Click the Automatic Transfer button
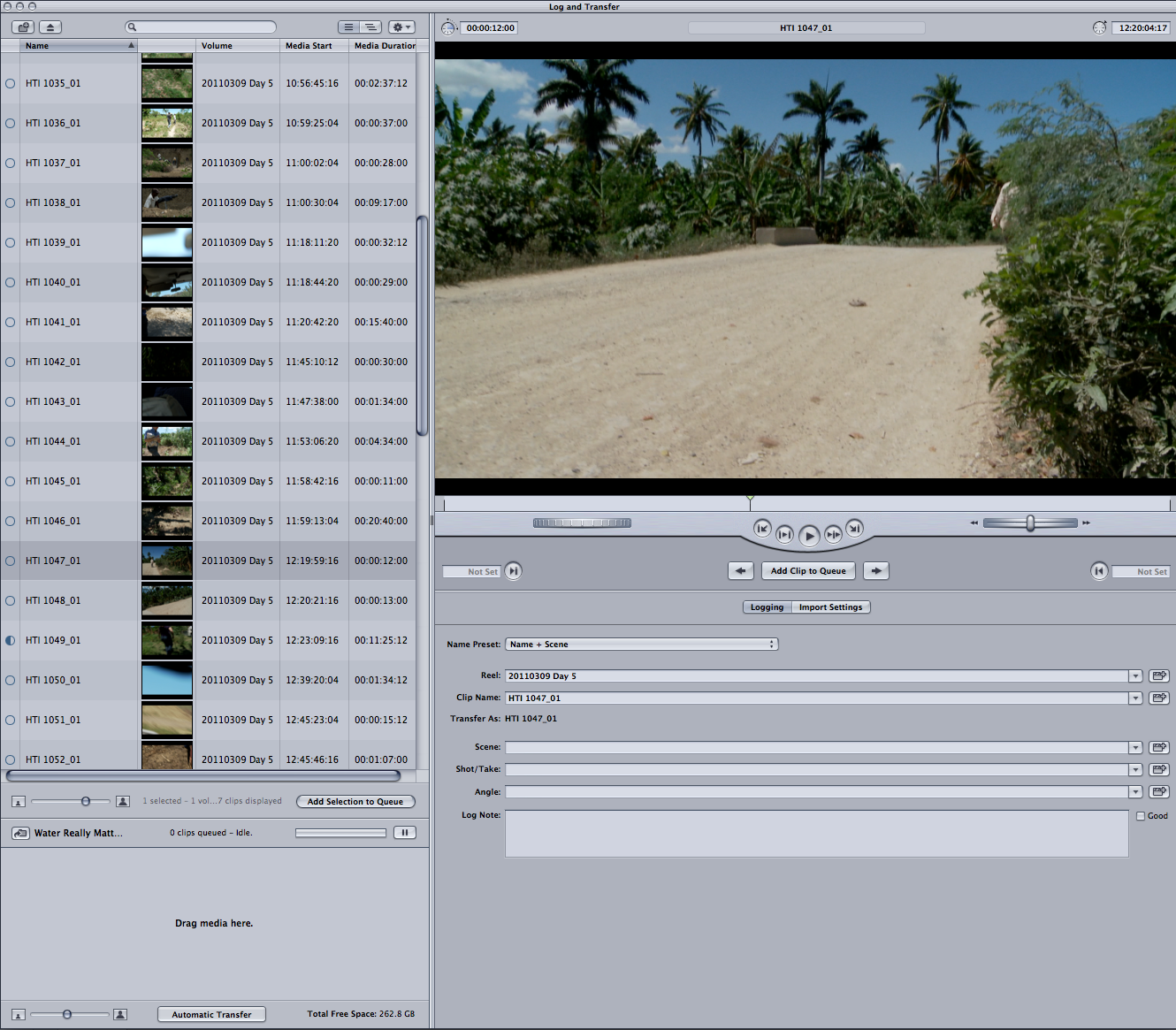The height and width of the screenshot is (1030, 1176). point(211,1015)
